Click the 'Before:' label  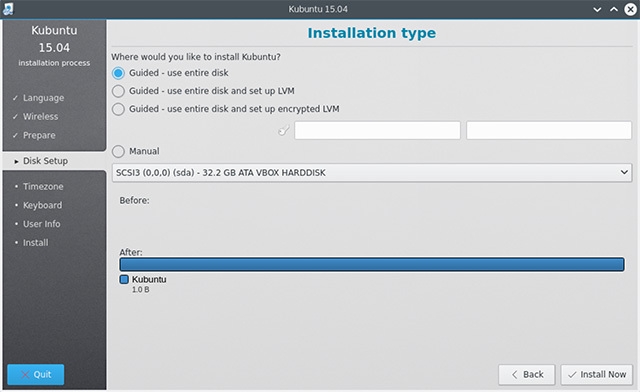coord(134,200)
